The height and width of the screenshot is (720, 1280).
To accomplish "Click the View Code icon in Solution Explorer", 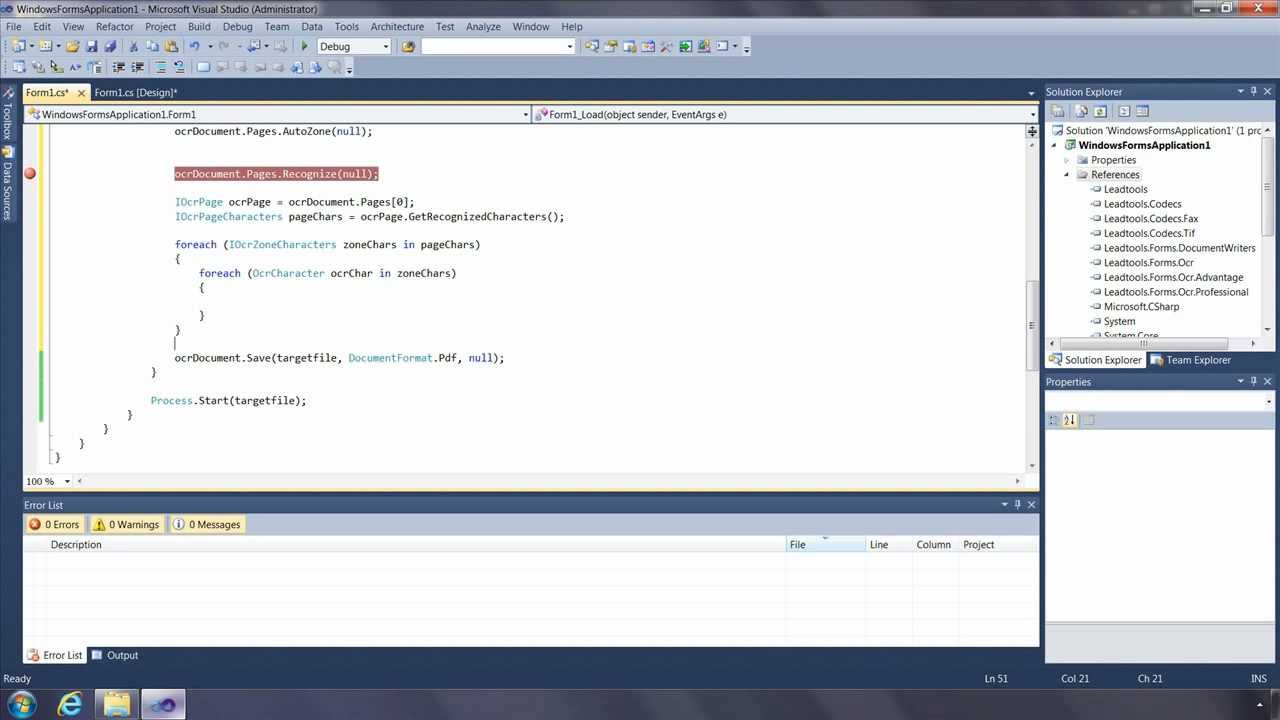I will click(x=1124, y=111).
